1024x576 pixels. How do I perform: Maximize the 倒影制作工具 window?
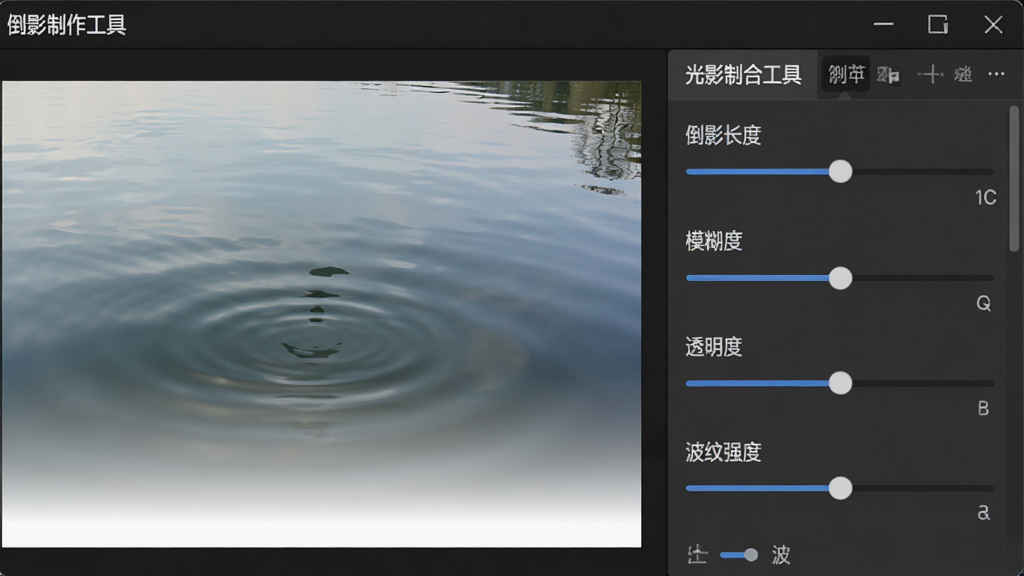(938, 25)
